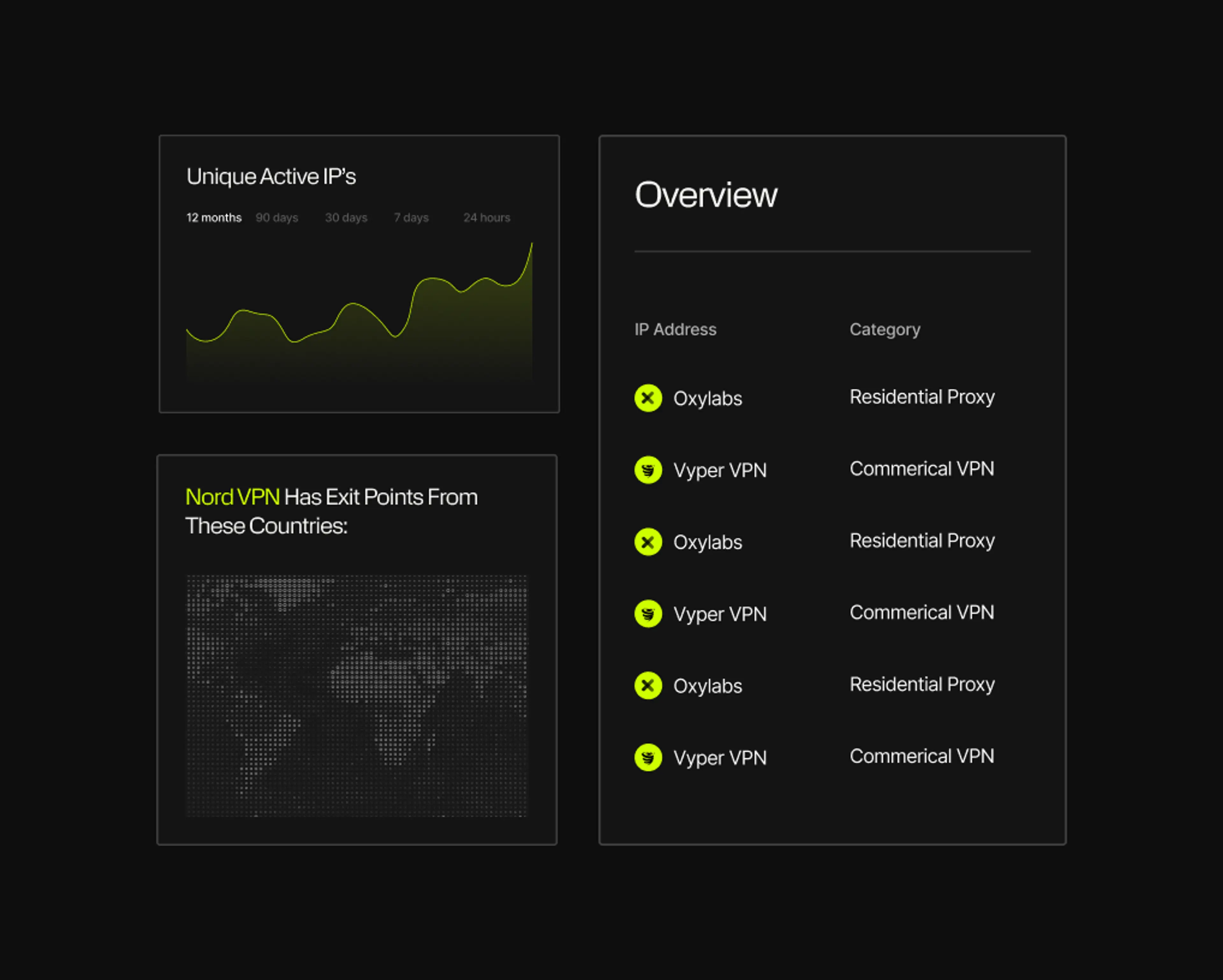Image resolution: width=1223 pixels, height=980 pixels.
Task: Switch chart to 90 days
Action: (x=277, y=218)
